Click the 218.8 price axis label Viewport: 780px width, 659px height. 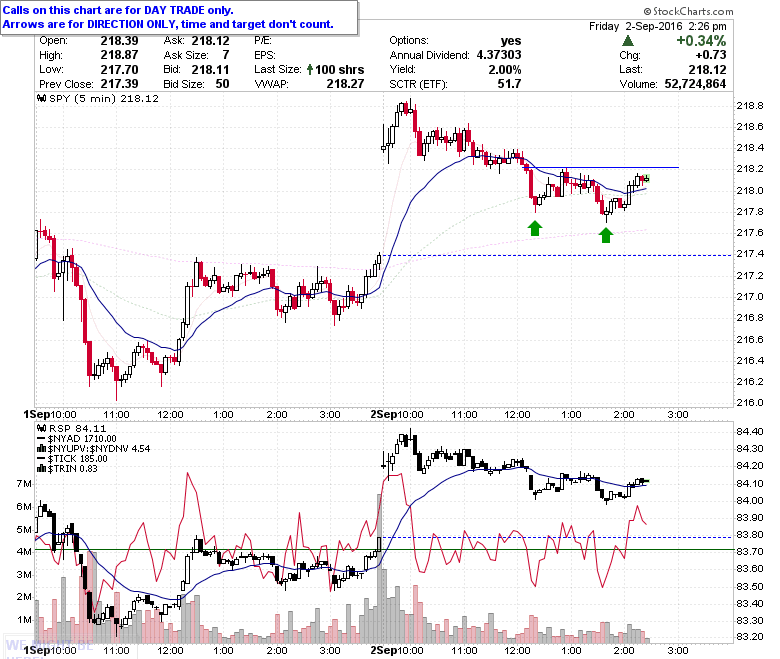click(x=750, y=105)
